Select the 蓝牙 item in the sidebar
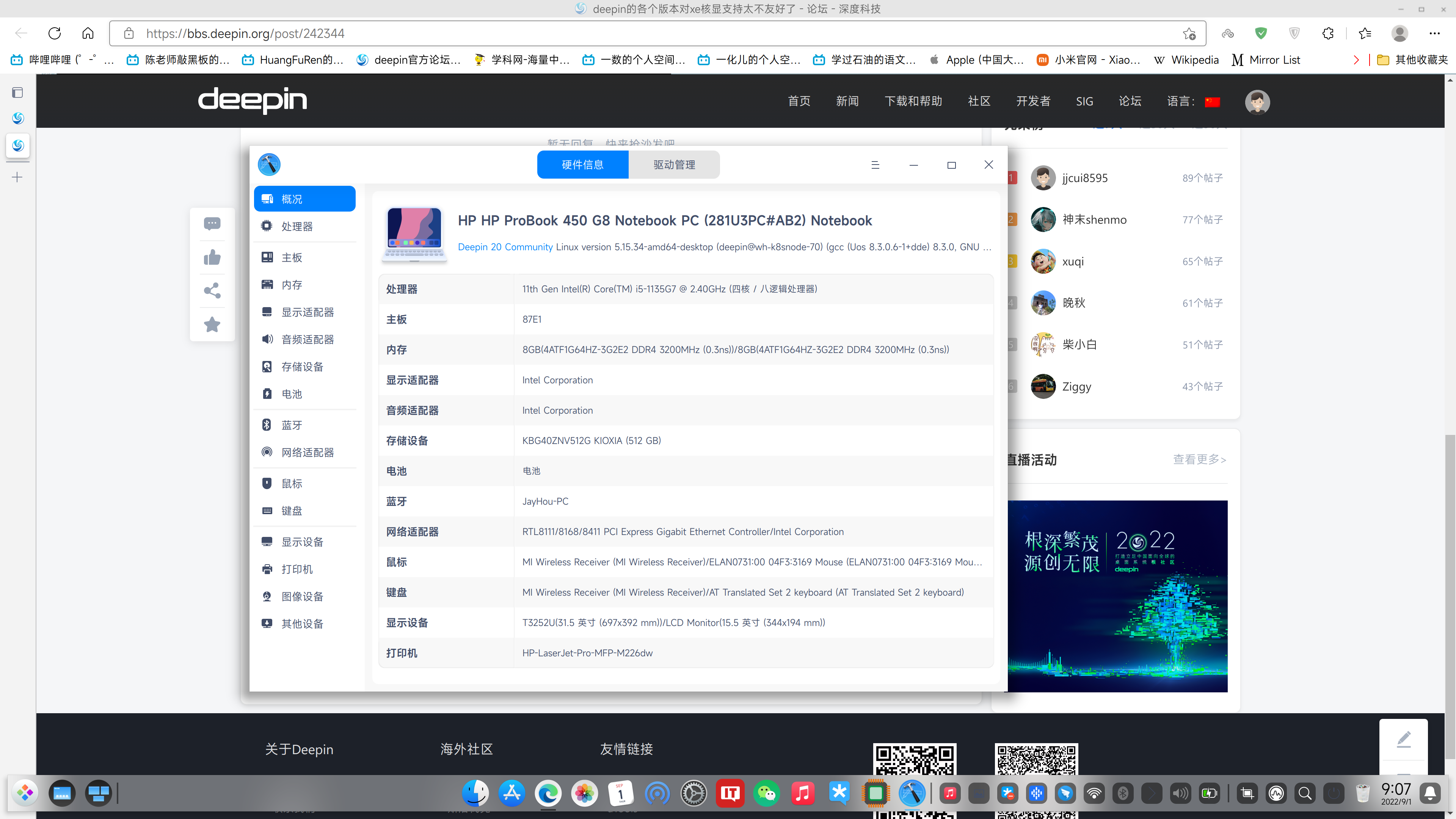This screenshot has height=819, width=1456. pyautogui.click(x=292, y=425)
